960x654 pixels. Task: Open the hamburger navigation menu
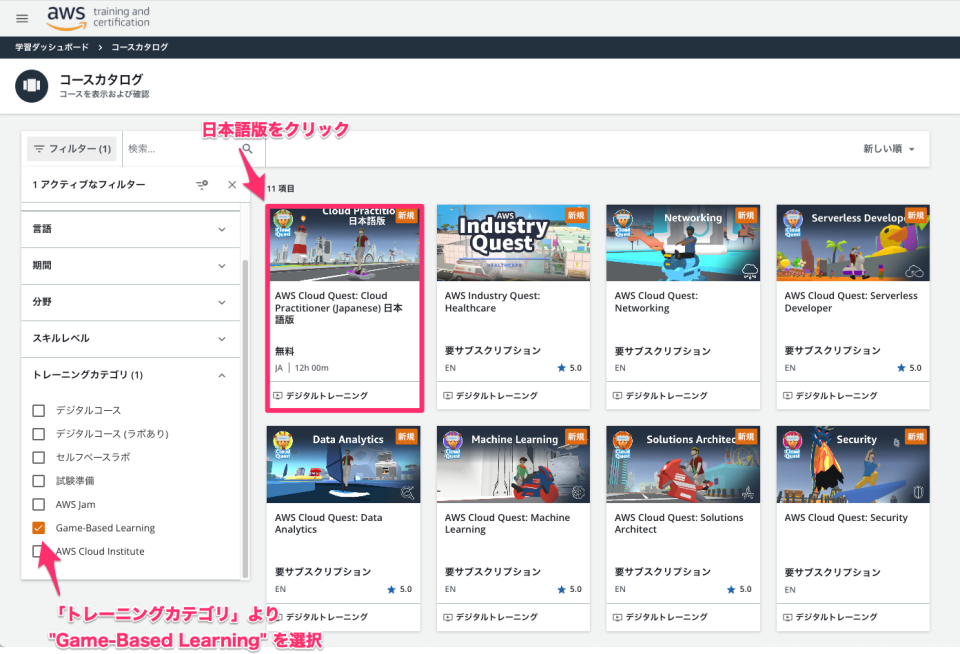tap(22, 18)
